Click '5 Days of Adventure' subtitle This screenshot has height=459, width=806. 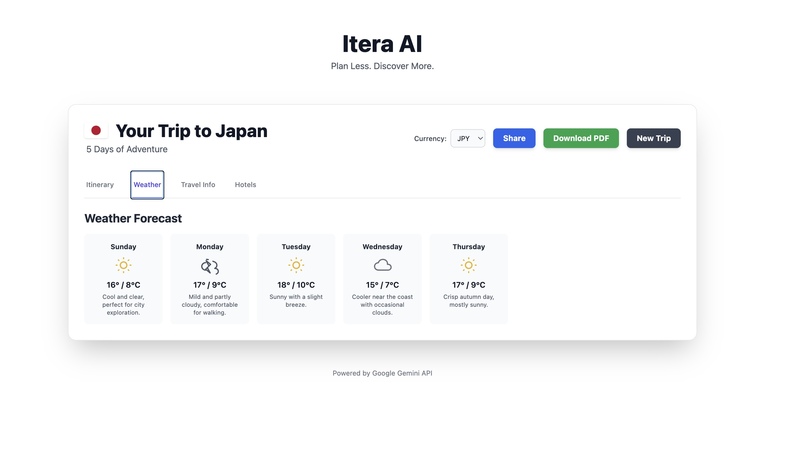click(x=127, y=149)
